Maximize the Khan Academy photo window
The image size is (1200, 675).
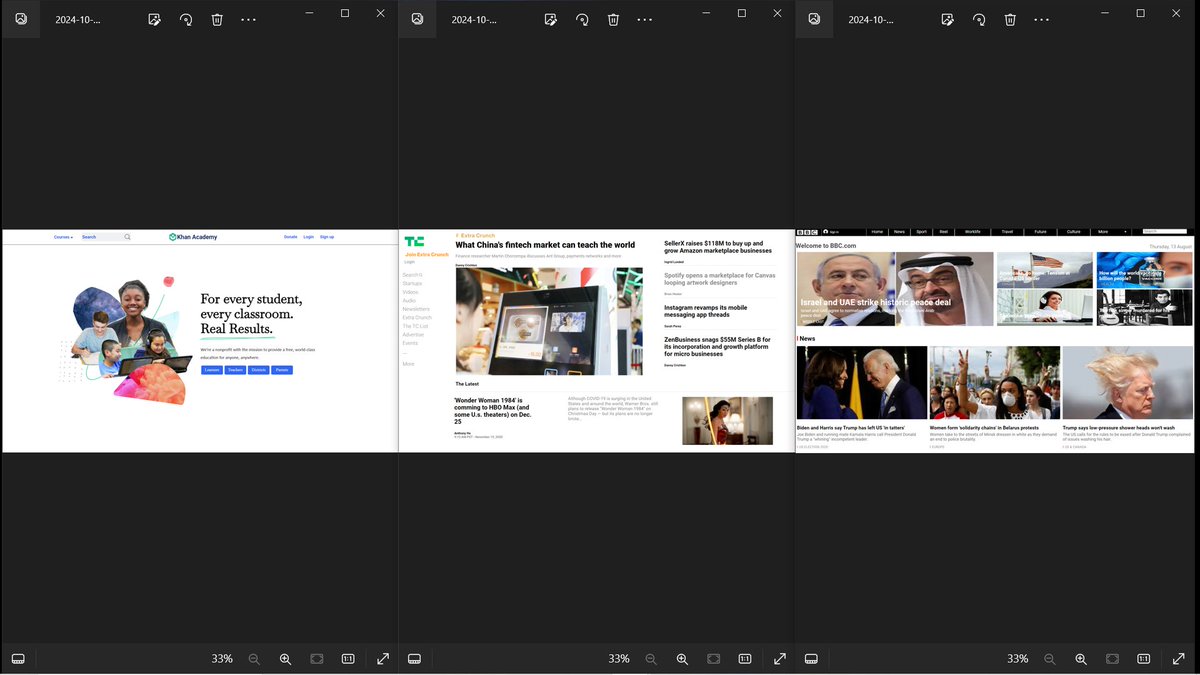coord(345,13)
